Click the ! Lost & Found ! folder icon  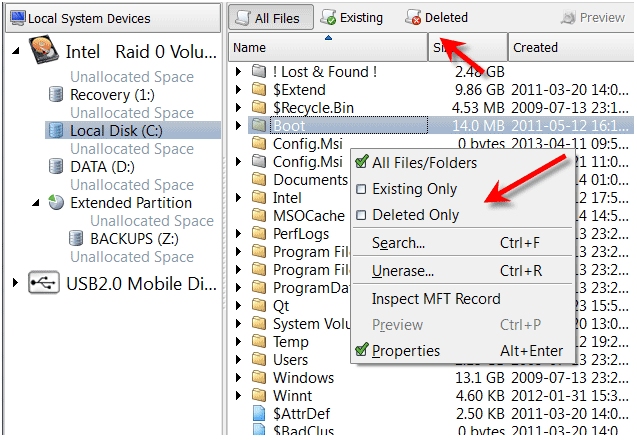coord(259,71)
